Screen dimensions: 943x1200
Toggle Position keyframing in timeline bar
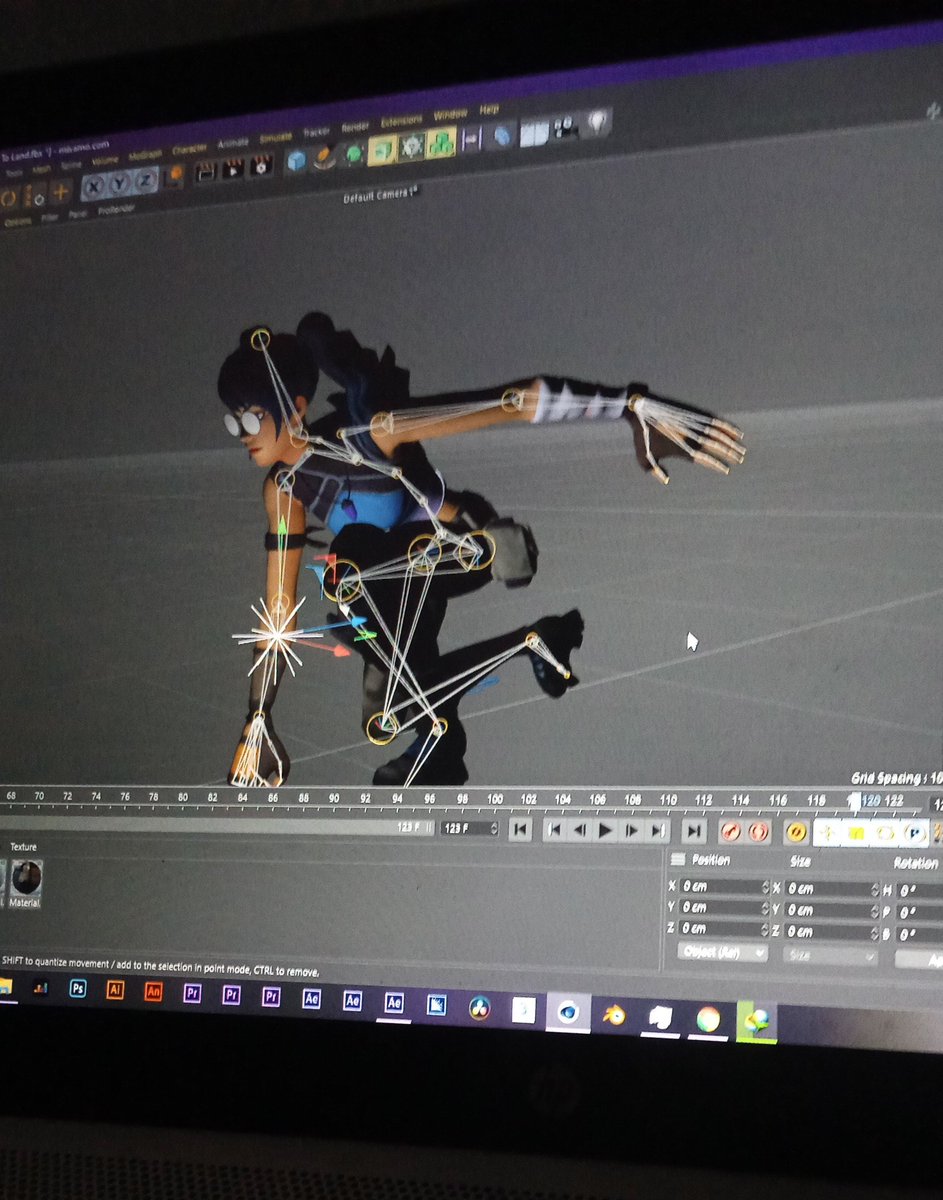[828, 831]
